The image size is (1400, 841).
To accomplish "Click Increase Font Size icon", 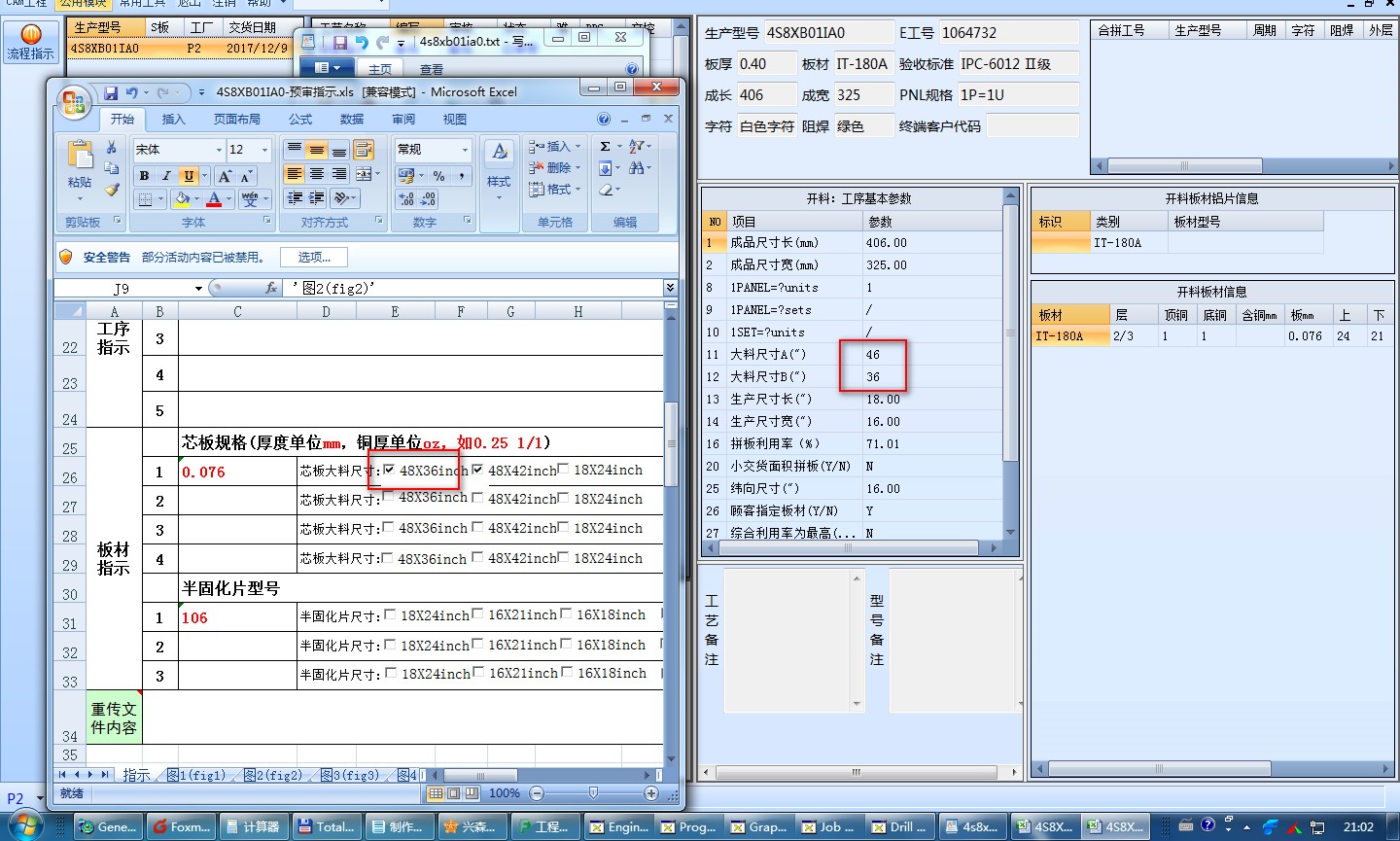I will pyautogui.click(x=225, y=176).
